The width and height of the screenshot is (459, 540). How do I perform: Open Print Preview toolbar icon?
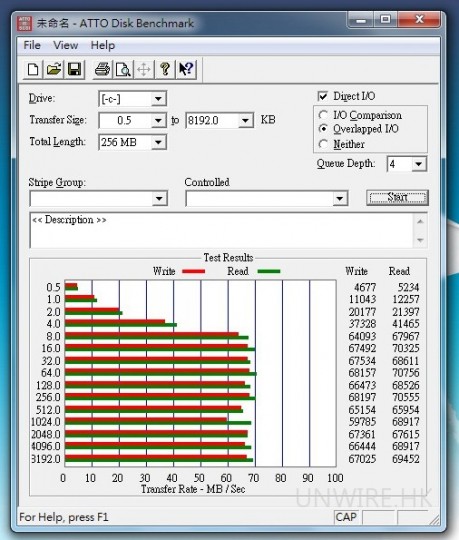[123, 70]
